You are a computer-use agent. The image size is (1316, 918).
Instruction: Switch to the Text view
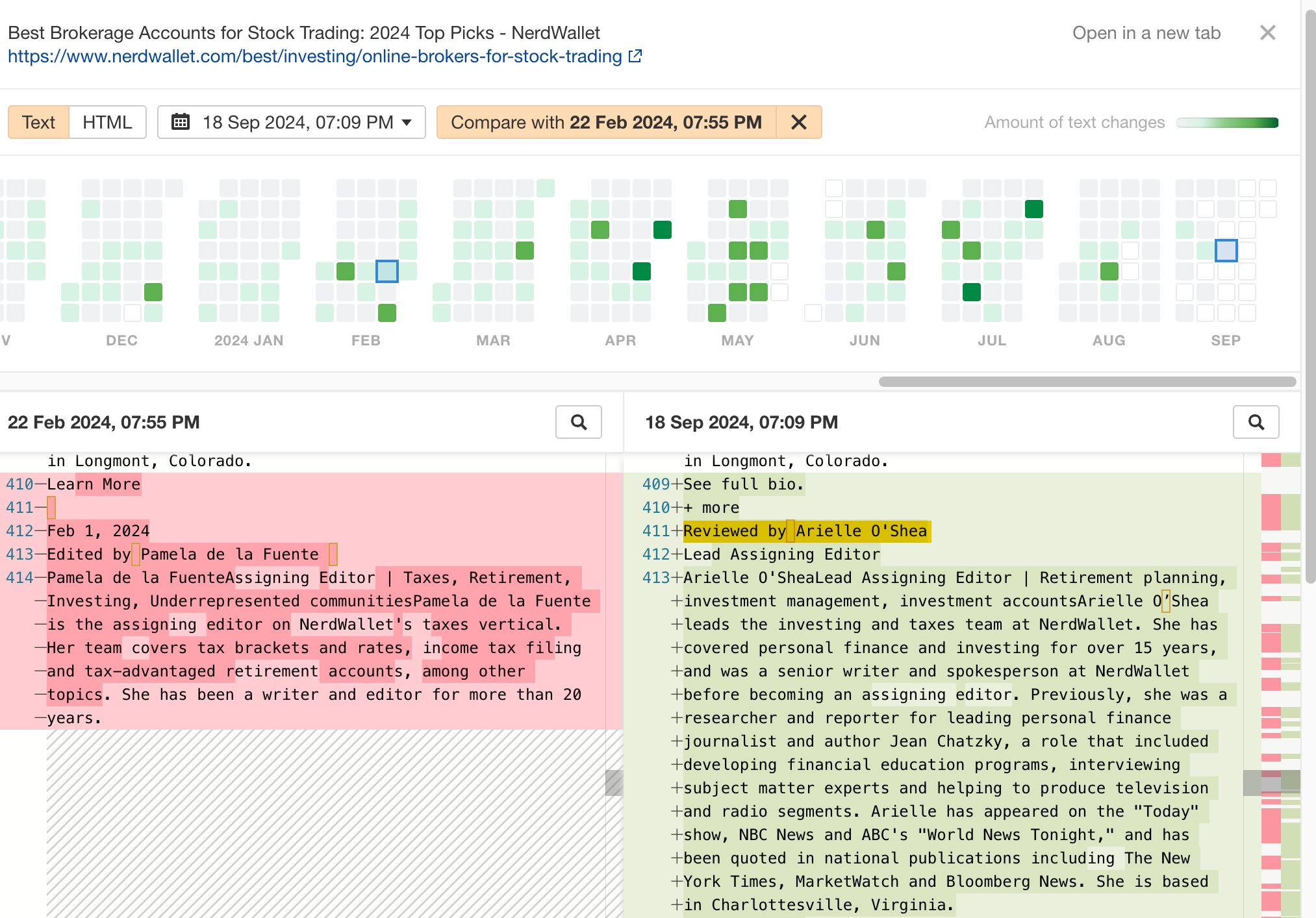[38, 122]
